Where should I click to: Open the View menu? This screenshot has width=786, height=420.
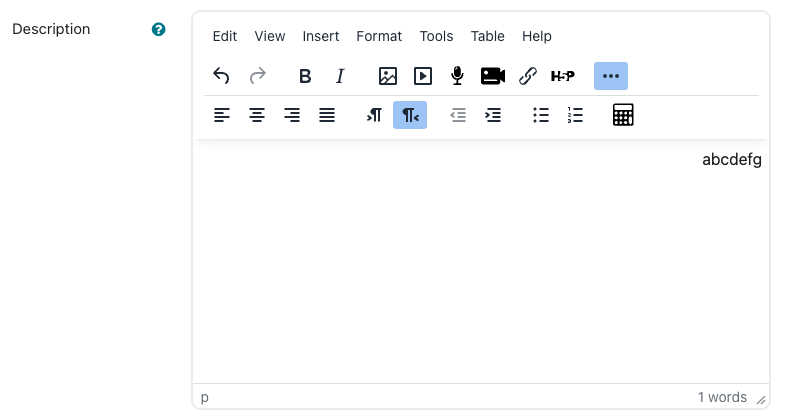click(270, 36)
